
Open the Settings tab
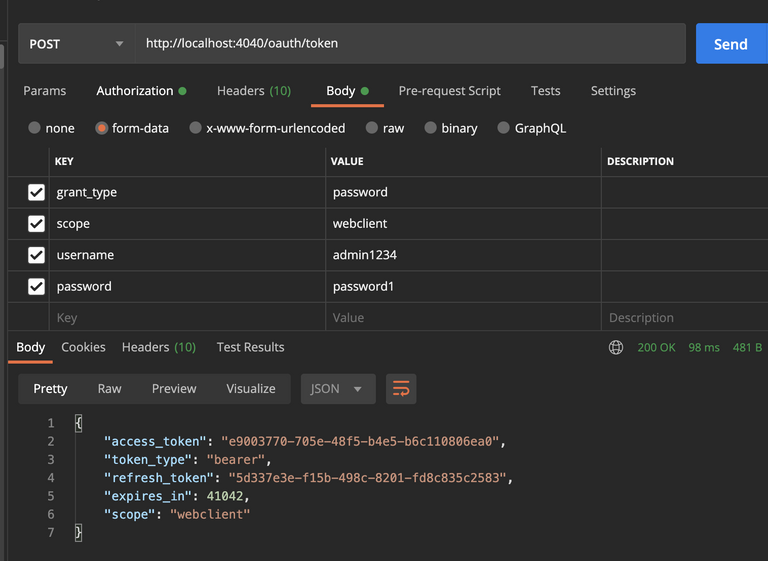pos(613,91)
